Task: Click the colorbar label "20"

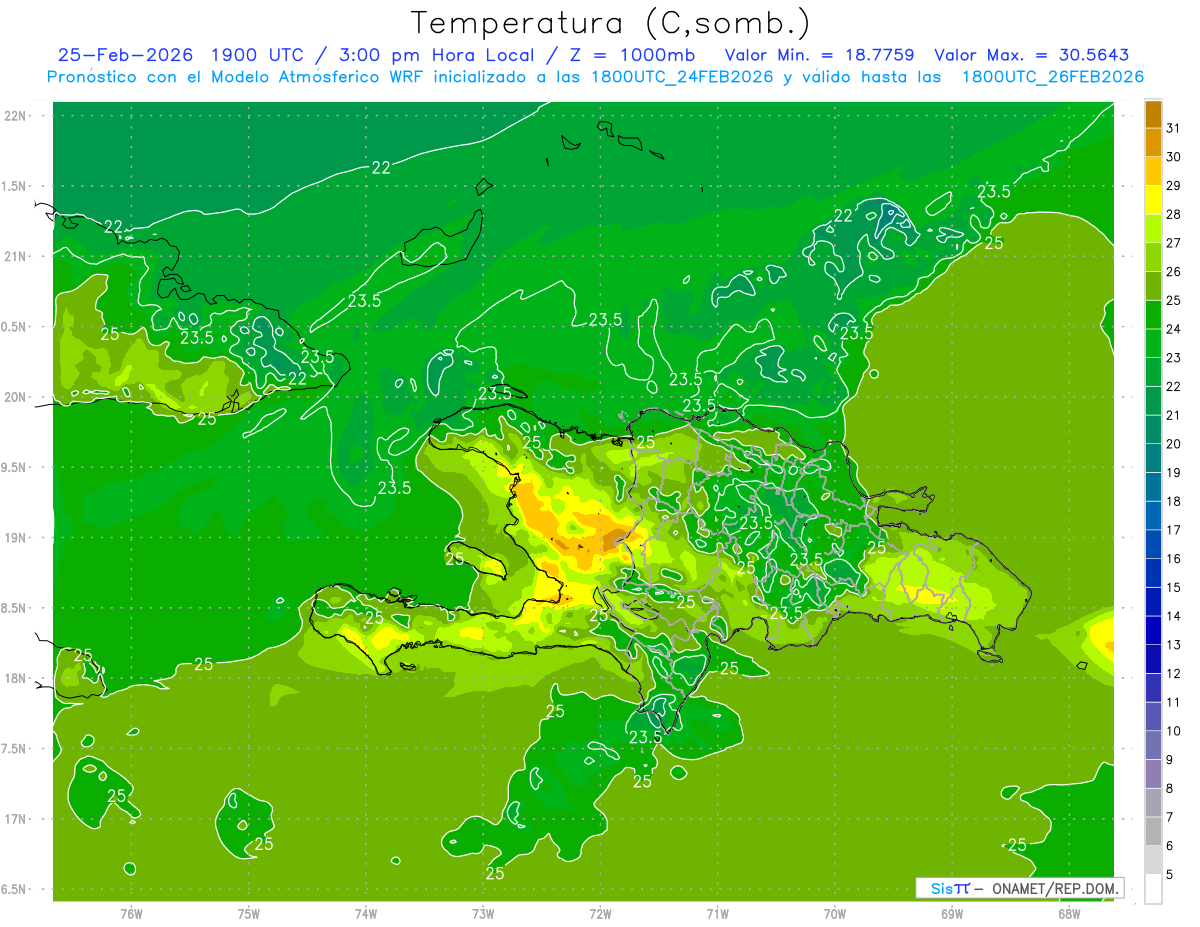Action: point(1174,444)
